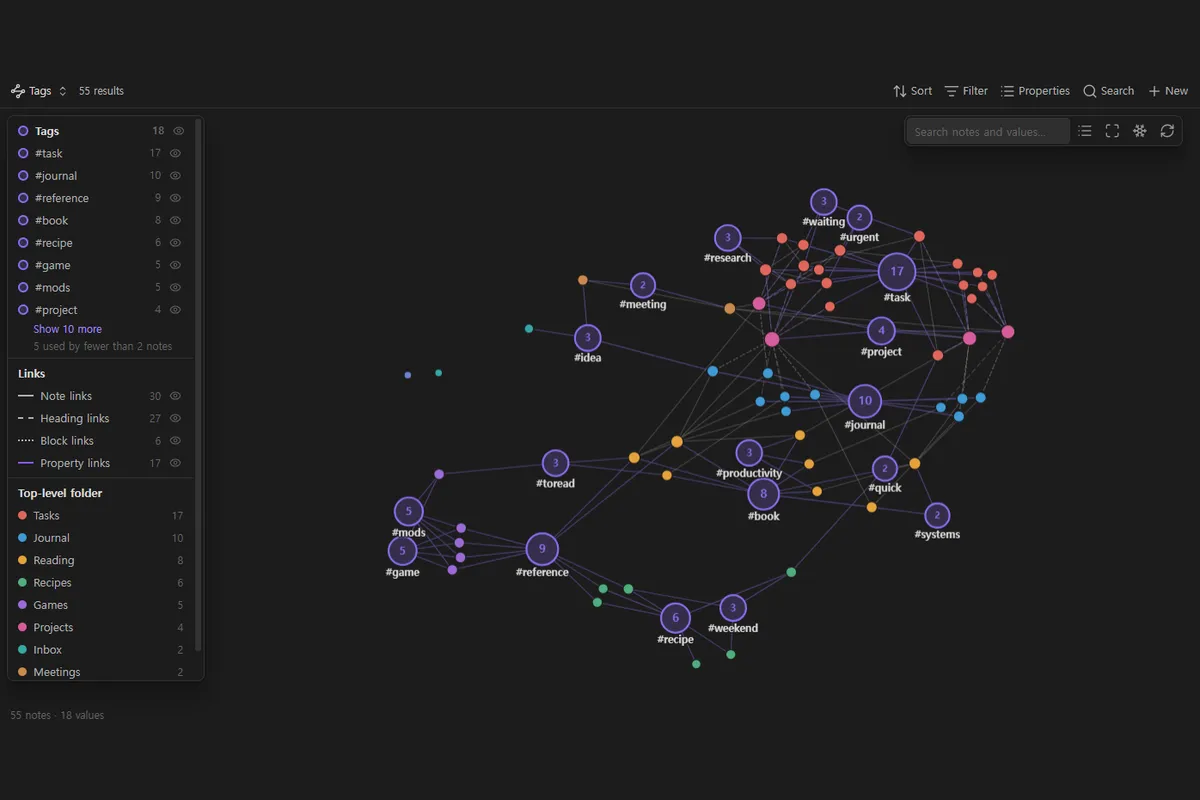The width and height of the screenshot is (1200, 800).
Task: Expand list with Show 10 more
Action: tap(67, 329)
